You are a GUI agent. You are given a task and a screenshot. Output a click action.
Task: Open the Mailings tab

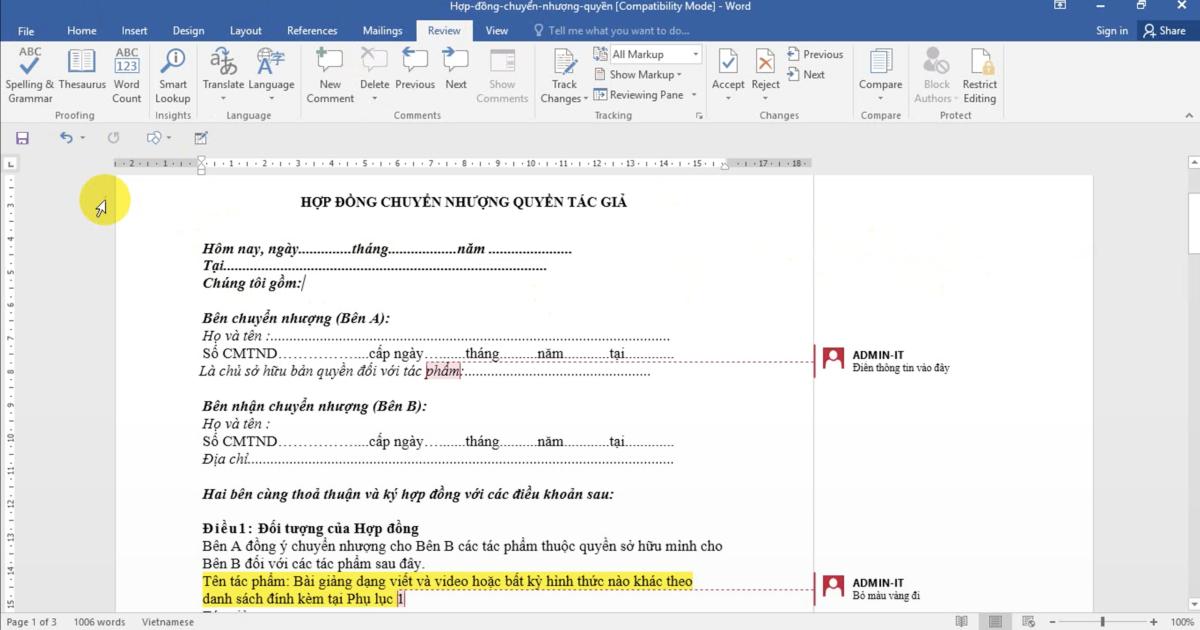(382, 30)
